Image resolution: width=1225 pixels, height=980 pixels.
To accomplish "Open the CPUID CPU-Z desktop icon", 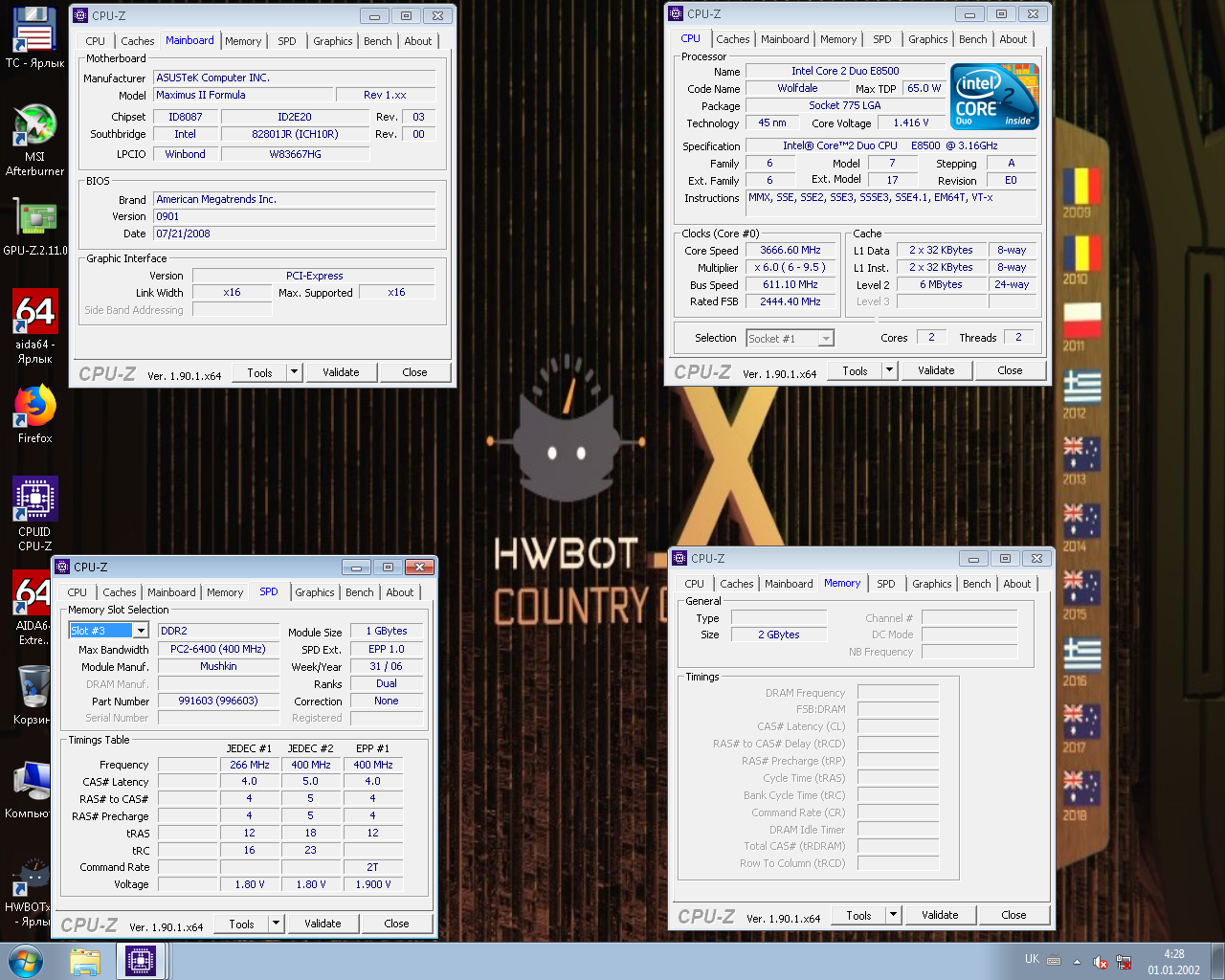I will tap(34, 514).
